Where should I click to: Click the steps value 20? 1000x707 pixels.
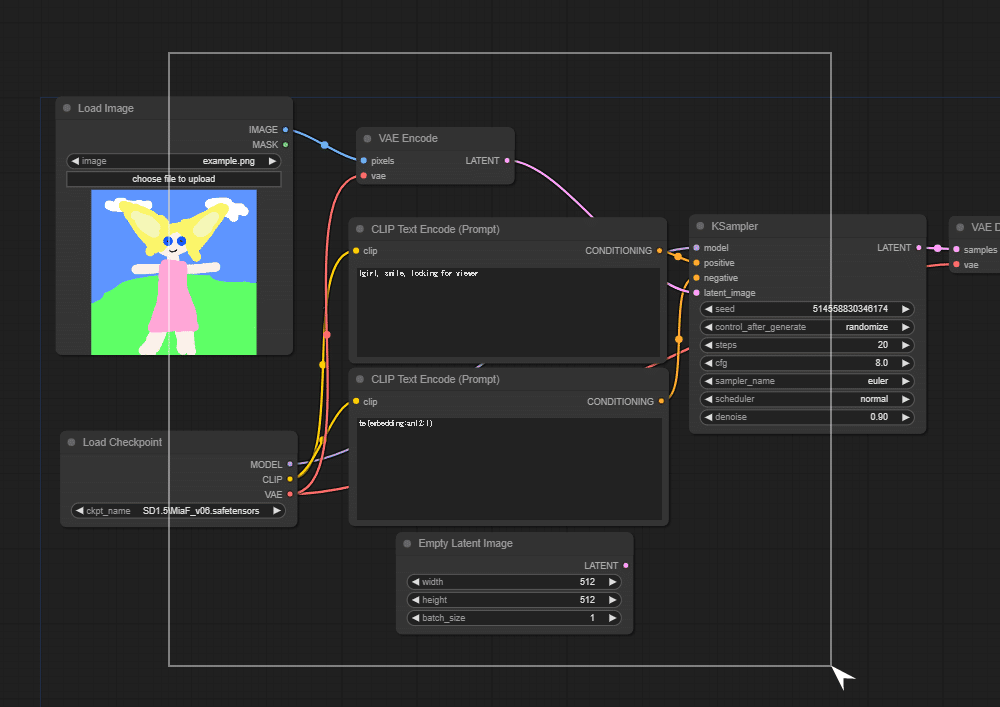pos(883,345)
